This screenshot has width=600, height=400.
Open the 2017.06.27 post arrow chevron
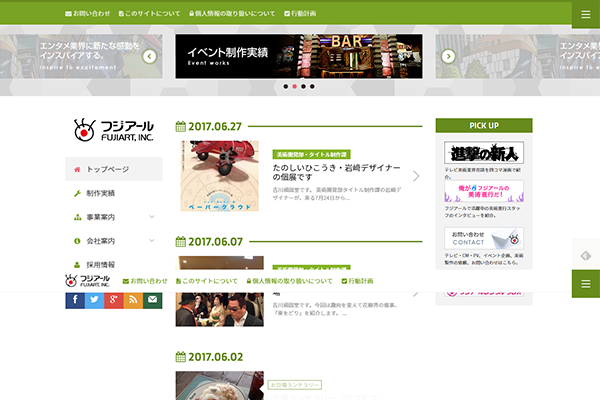pyautogui.click(x=416, y=176)
